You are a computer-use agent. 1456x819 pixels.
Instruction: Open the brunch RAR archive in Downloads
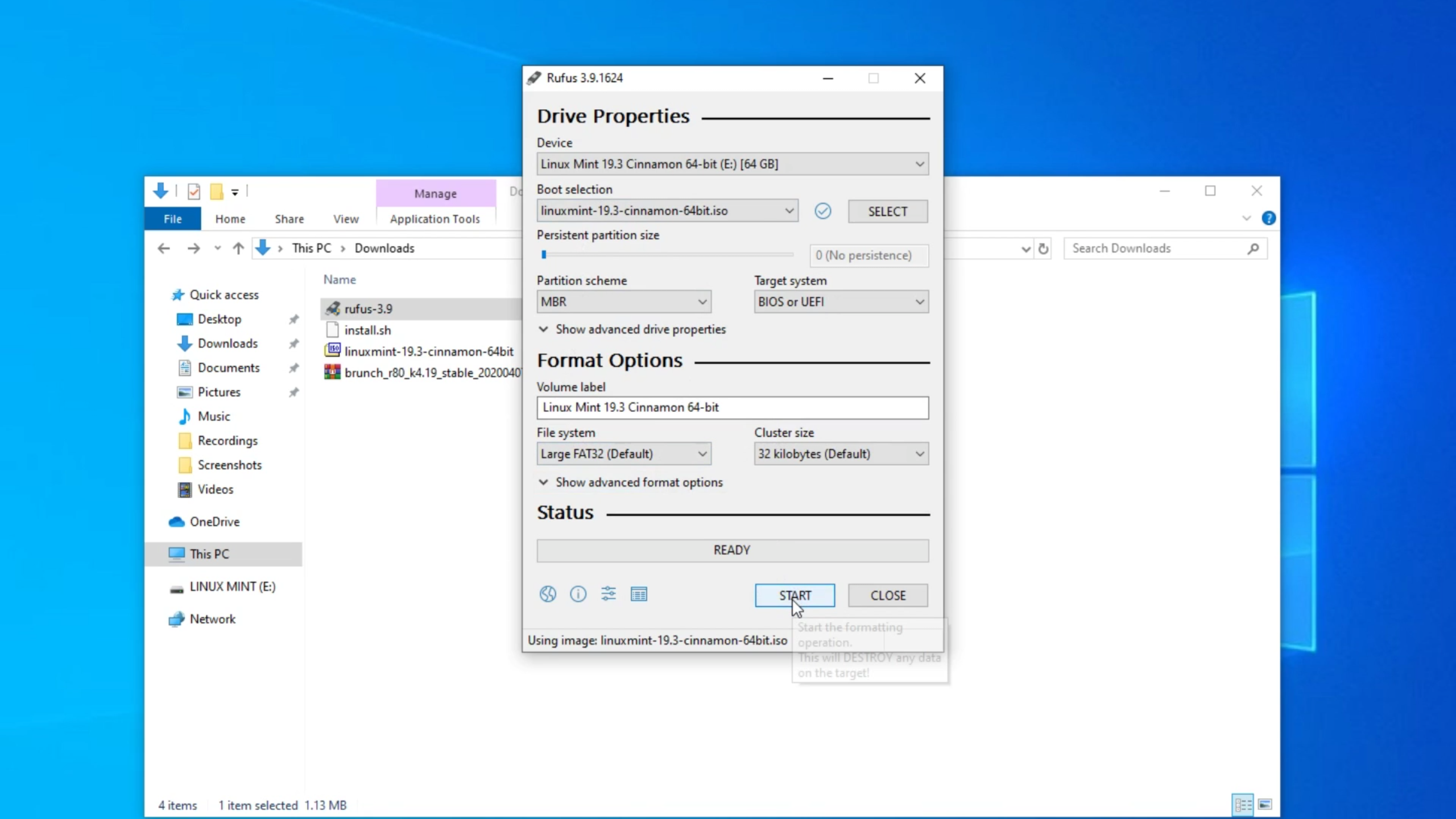tap(332, 373)
